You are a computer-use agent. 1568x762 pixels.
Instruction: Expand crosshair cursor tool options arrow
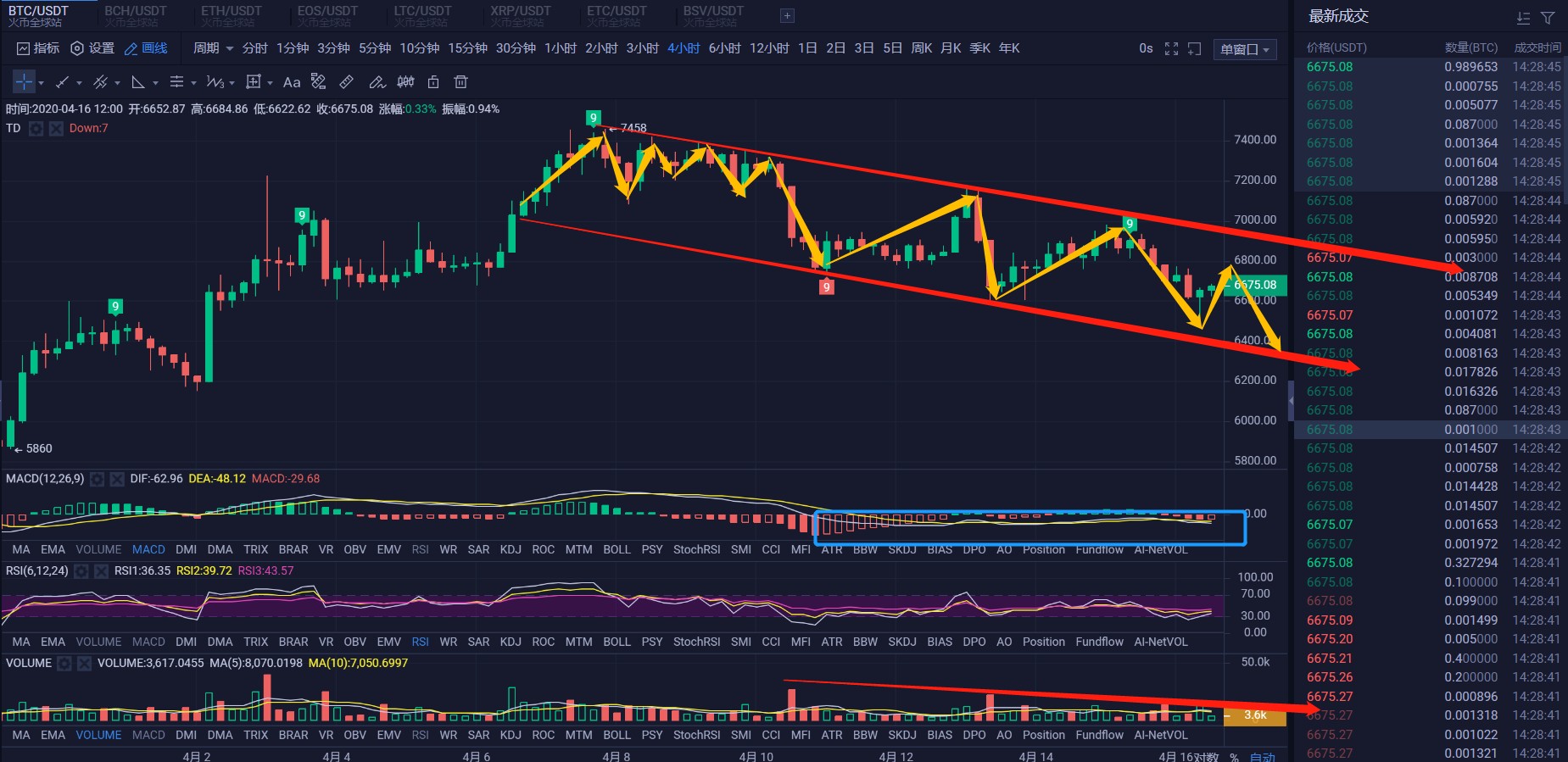click(41, 83)
